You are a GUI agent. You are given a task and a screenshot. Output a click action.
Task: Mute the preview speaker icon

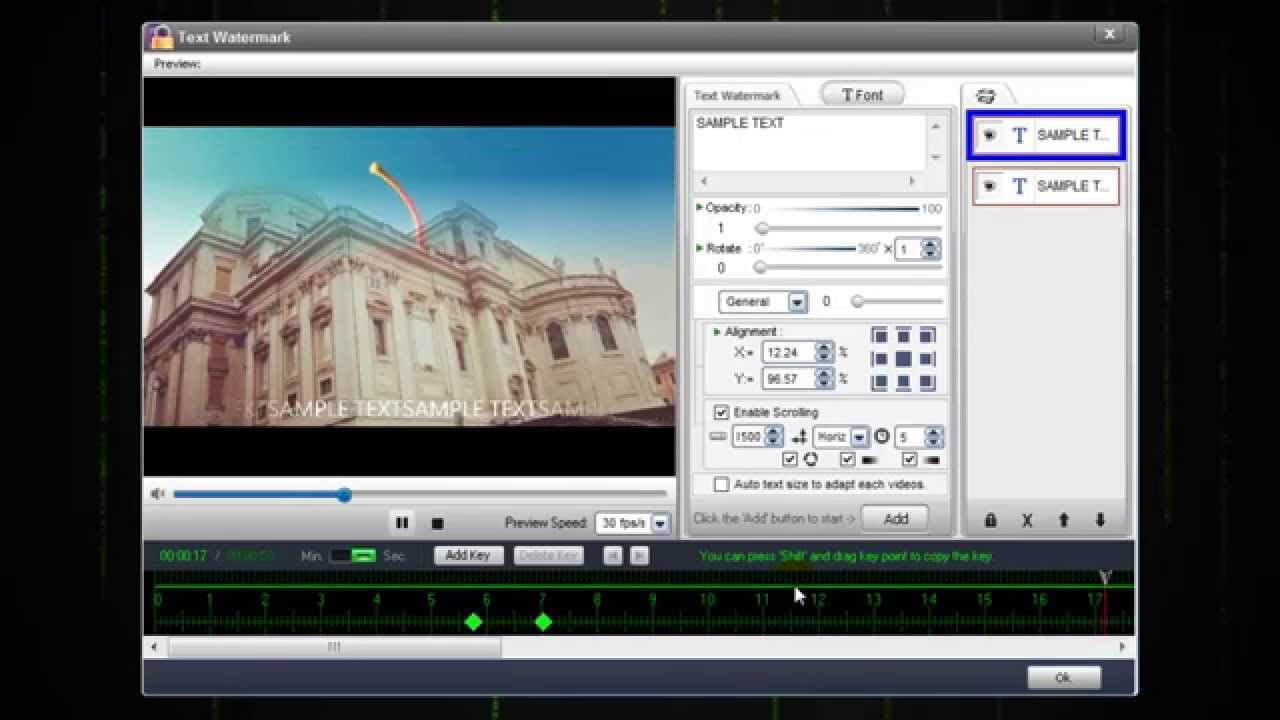click(x=157, y=494)
